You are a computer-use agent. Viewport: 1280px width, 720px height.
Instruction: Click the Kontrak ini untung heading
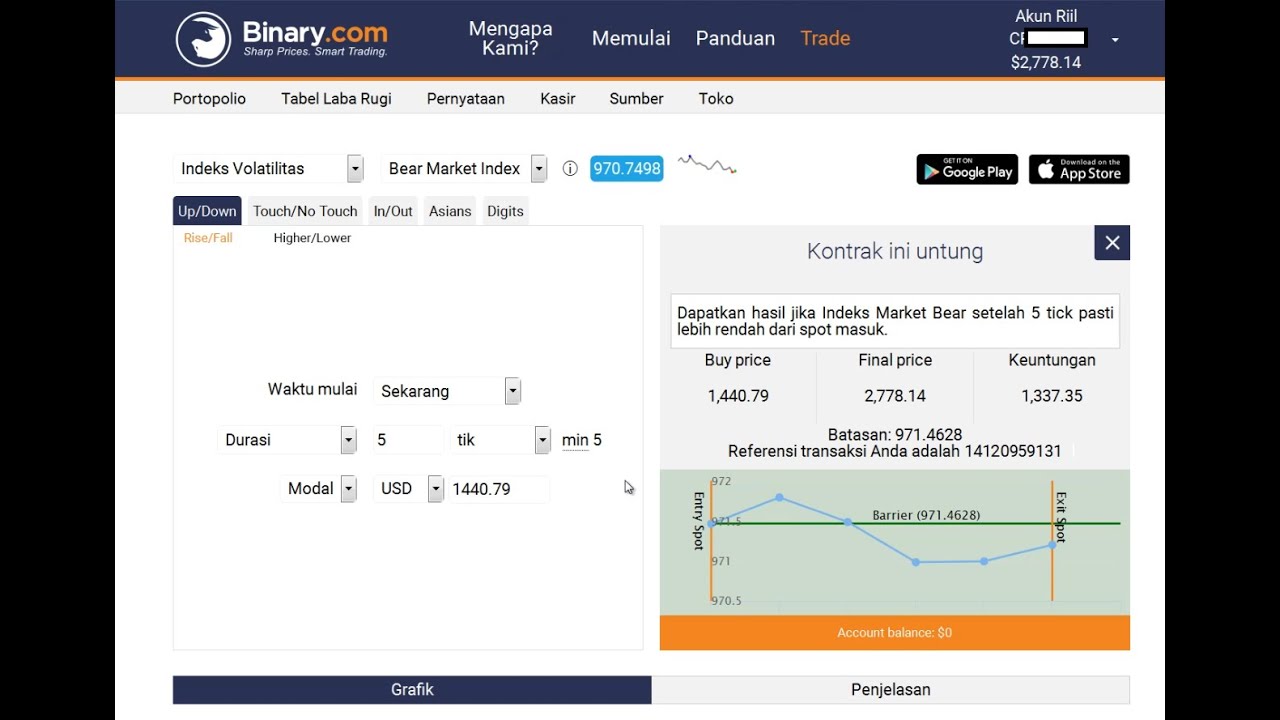click(x=895, y=251)
